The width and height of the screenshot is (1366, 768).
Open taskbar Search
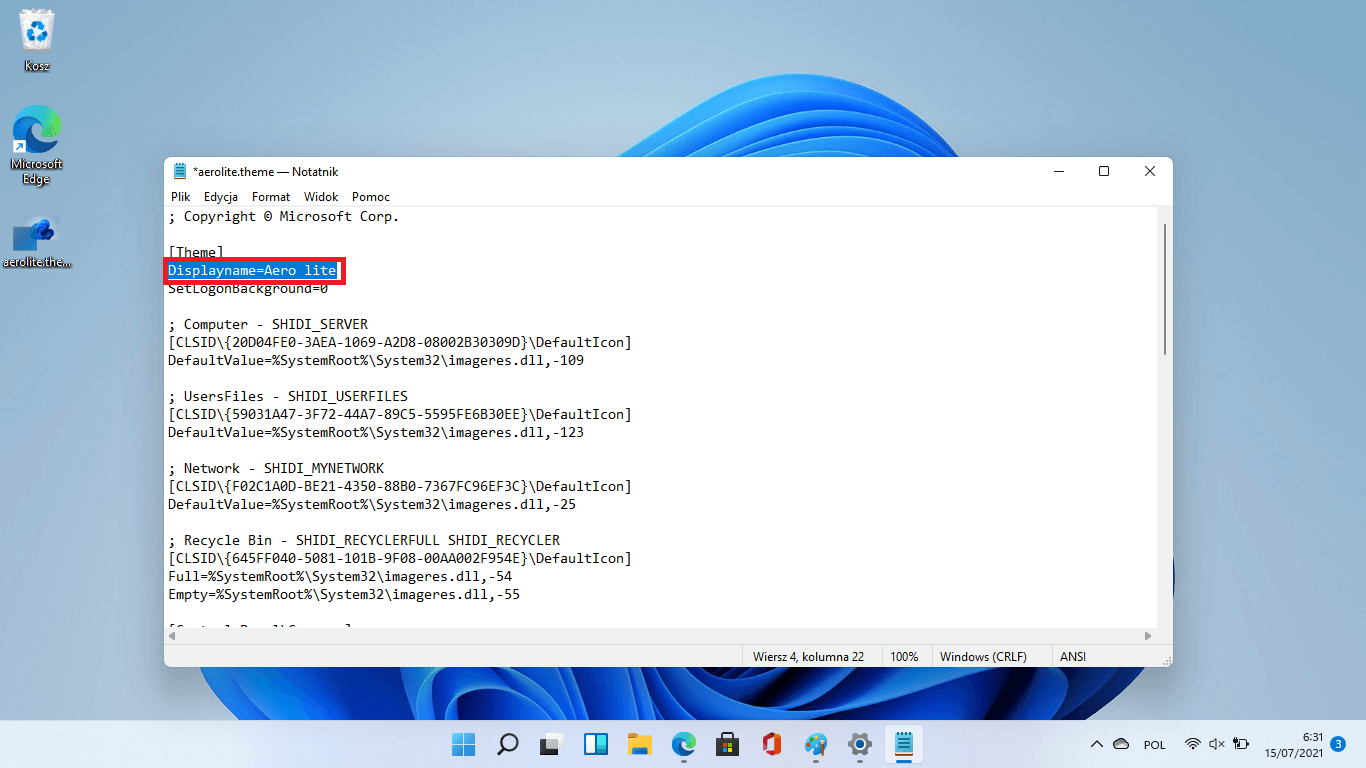(507, 744)
